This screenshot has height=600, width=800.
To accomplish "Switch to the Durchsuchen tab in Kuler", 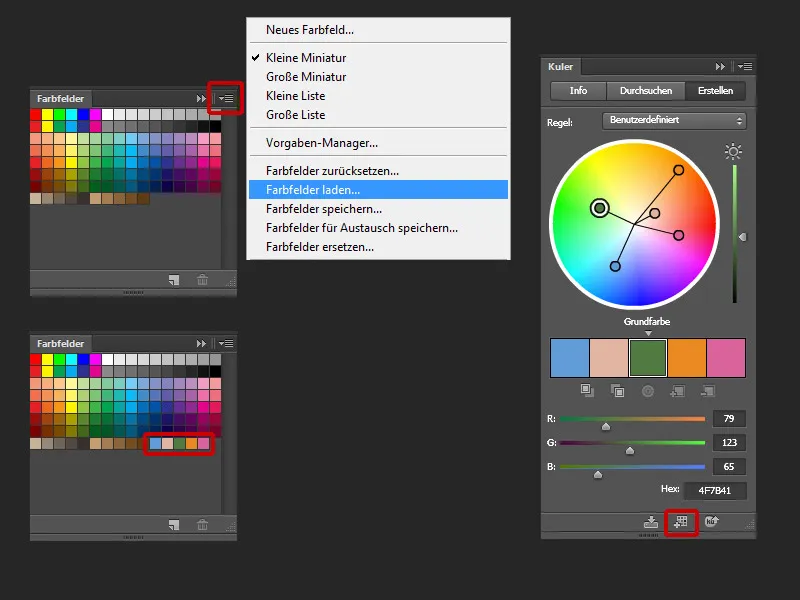I will tap(645, 91).
